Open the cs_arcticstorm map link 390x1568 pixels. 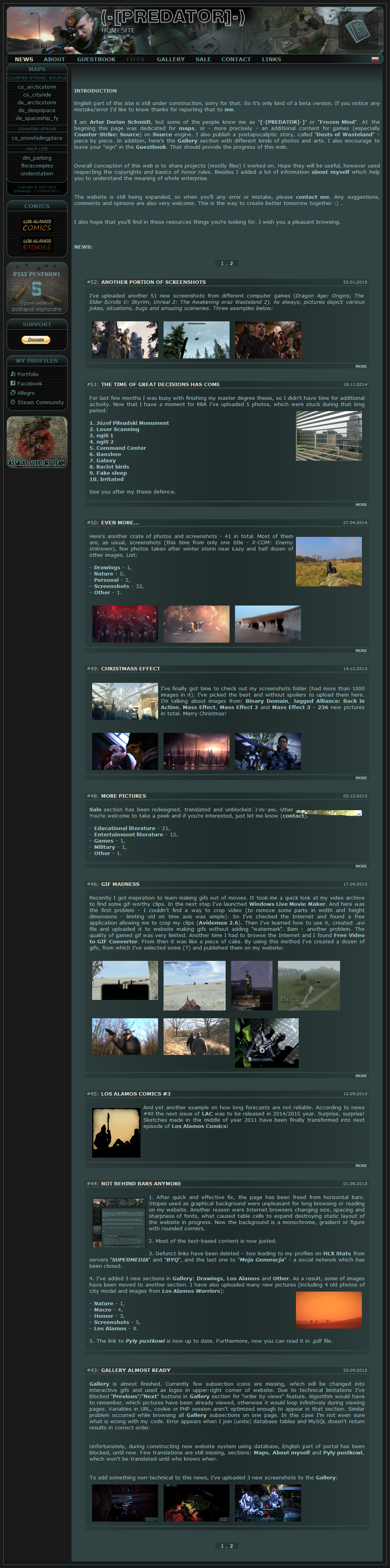(x=37, y=87)
